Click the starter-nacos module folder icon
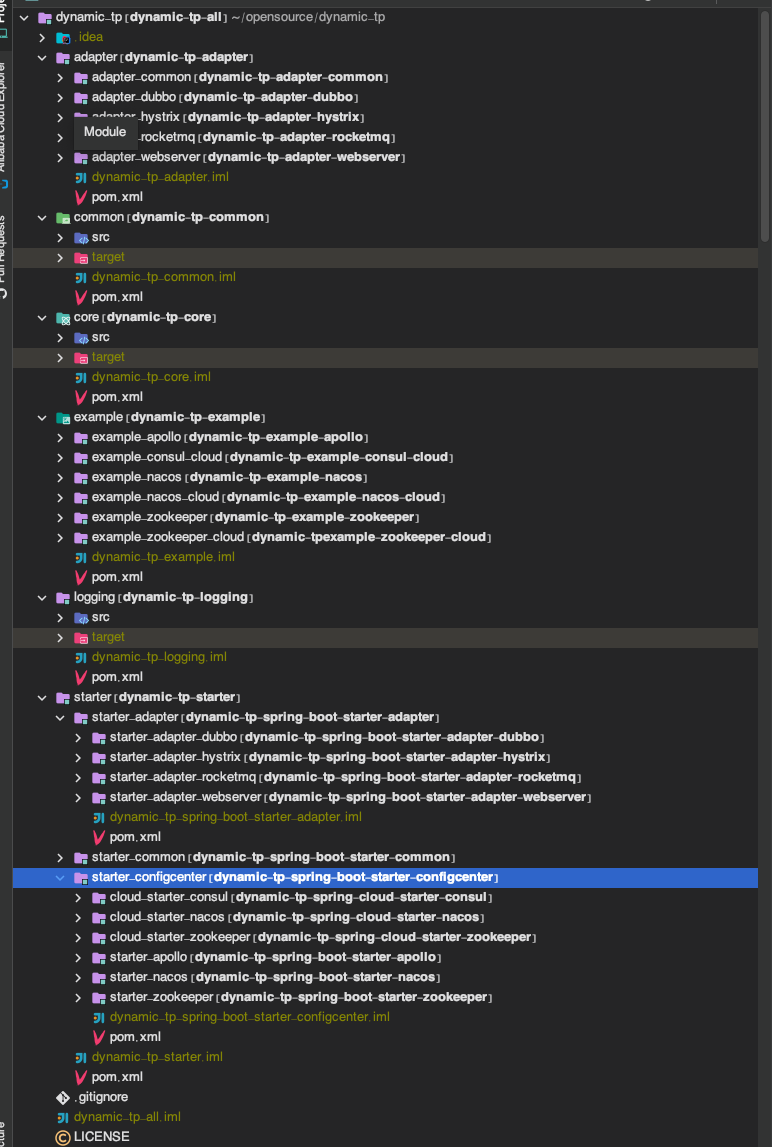 (x=99, y=977)
